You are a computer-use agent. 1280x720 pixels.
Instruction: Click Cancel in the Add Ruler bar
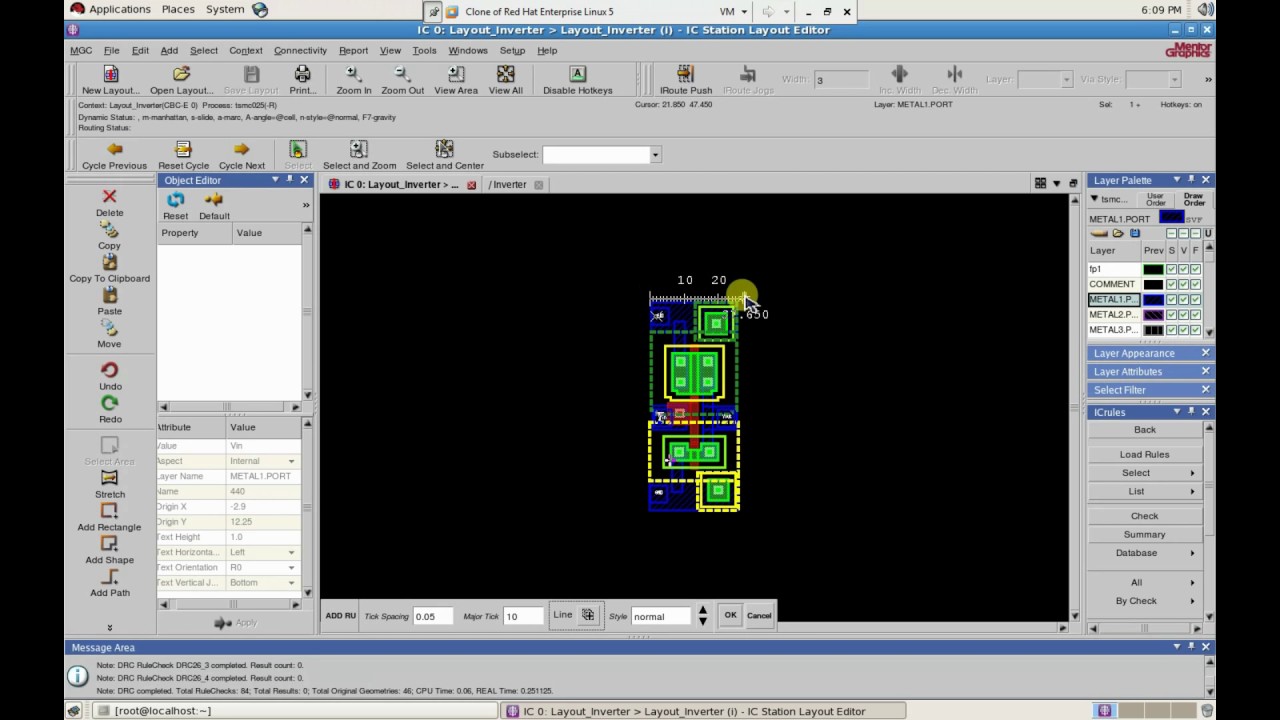coord(759,615)
